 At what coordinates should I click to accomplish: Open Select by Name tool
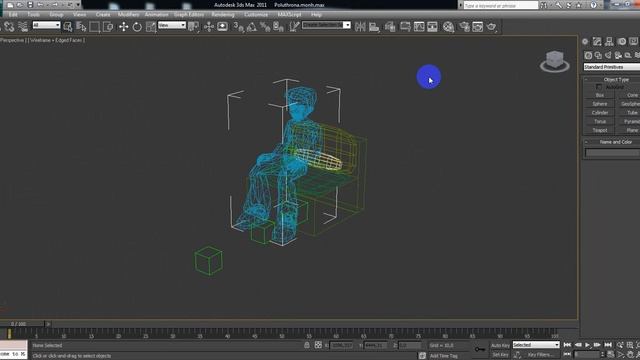click(81, 27)
